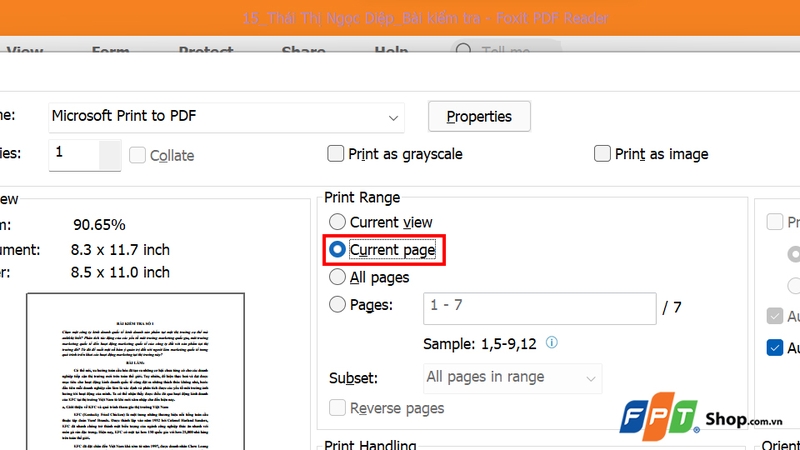
Task: Select the Pages radio button
Action: tap(337, 305)
